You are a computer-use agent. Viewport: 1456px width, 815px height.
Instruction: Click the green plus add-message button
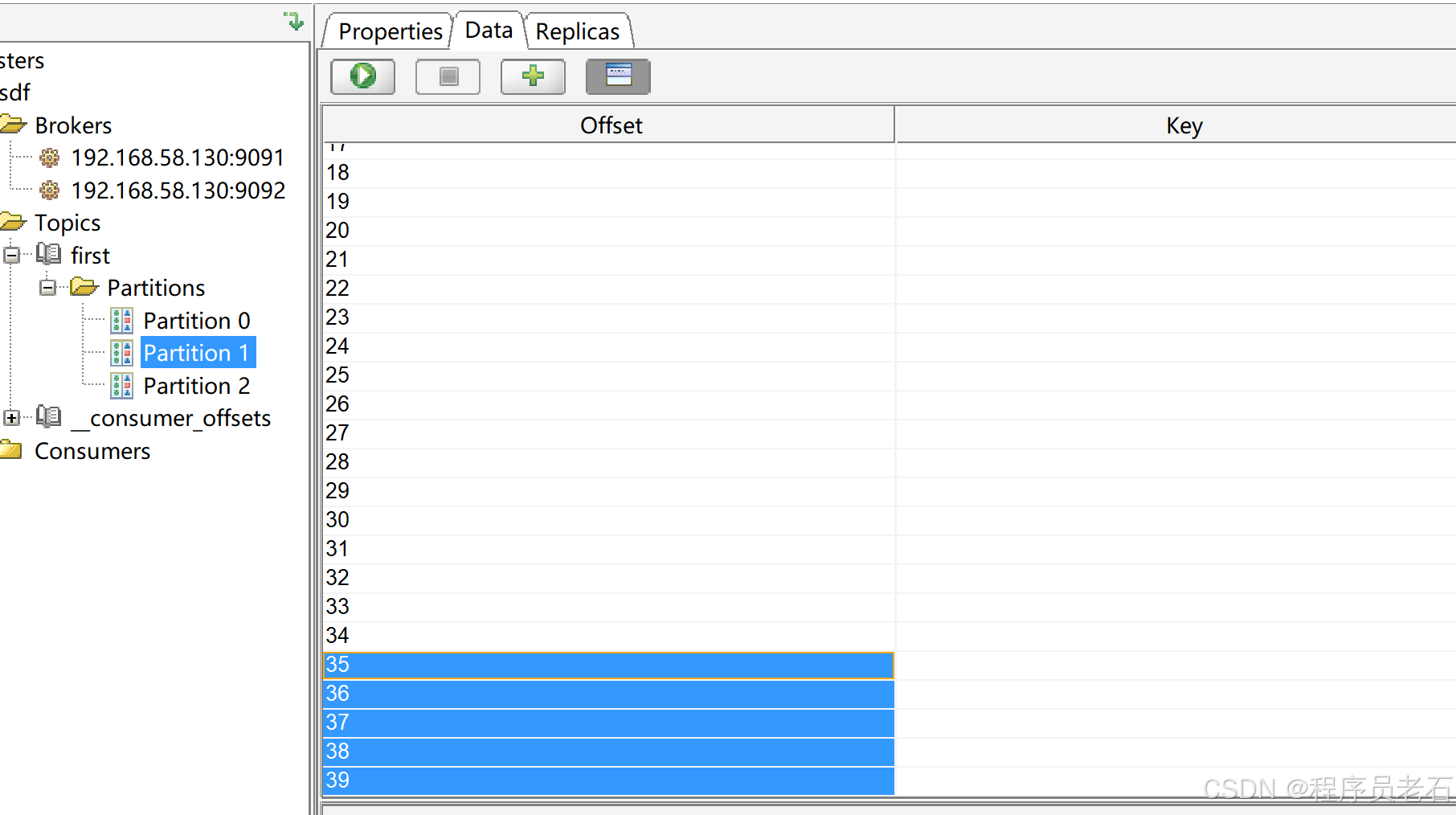click(x=533, y=76)
